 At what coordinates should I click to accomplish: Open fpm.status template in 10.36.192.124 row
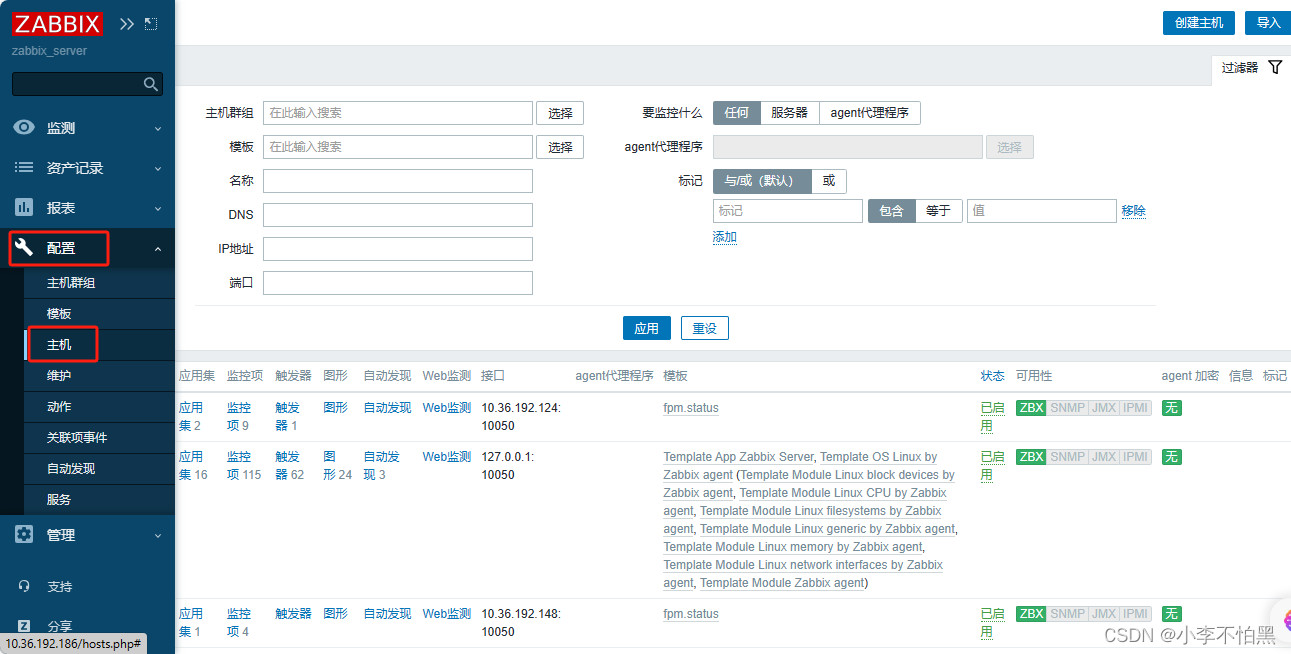pyautogui.click(x=691, y=408)
